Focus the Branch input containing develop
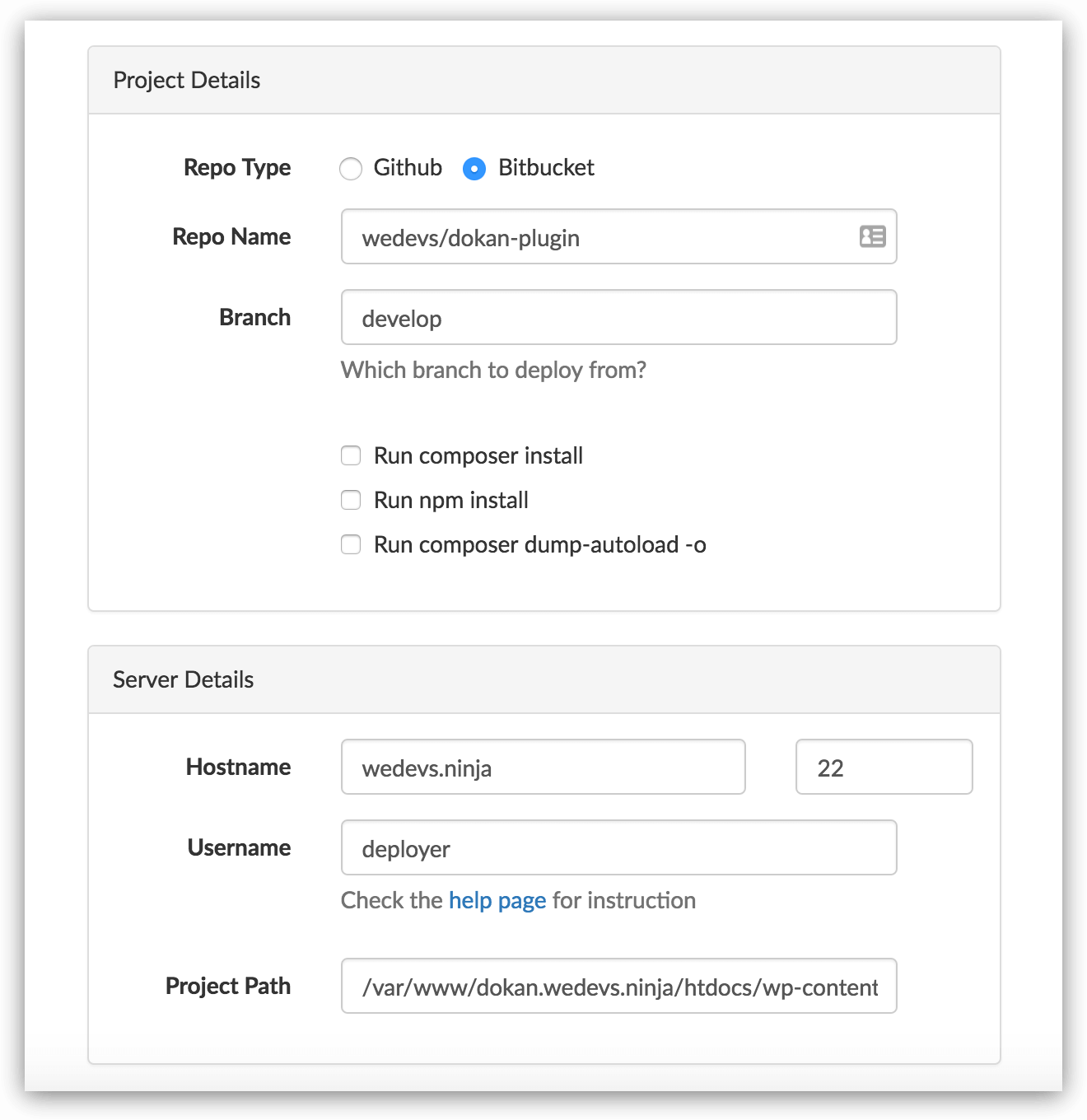 click(618, 317)
